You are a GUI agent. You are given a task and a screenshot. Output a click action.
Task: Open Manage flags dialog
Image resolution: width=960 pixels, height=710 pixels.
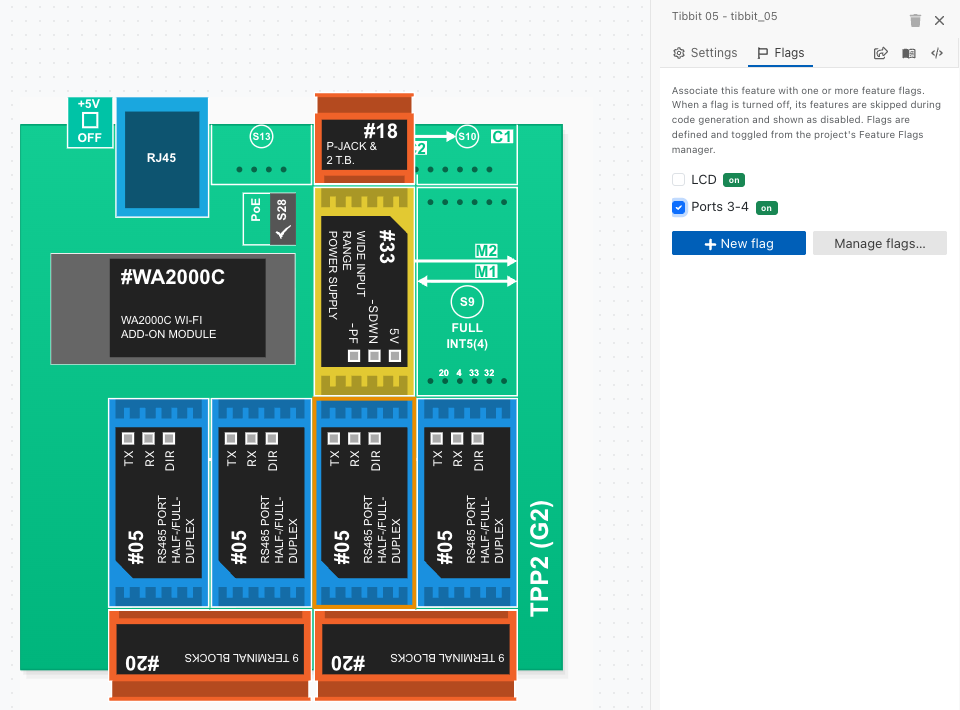[x=879, y=244]
